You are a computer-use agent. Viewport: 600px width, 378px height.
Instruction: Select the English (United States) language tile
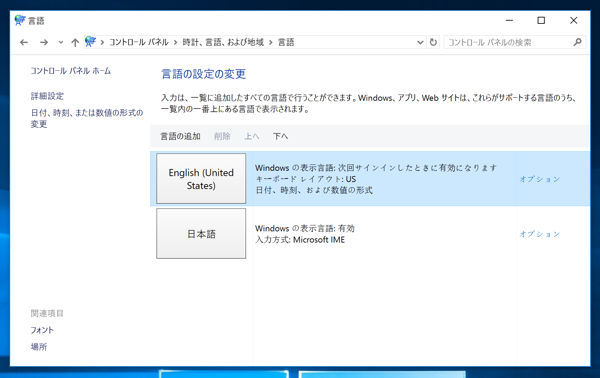point(201,179)
